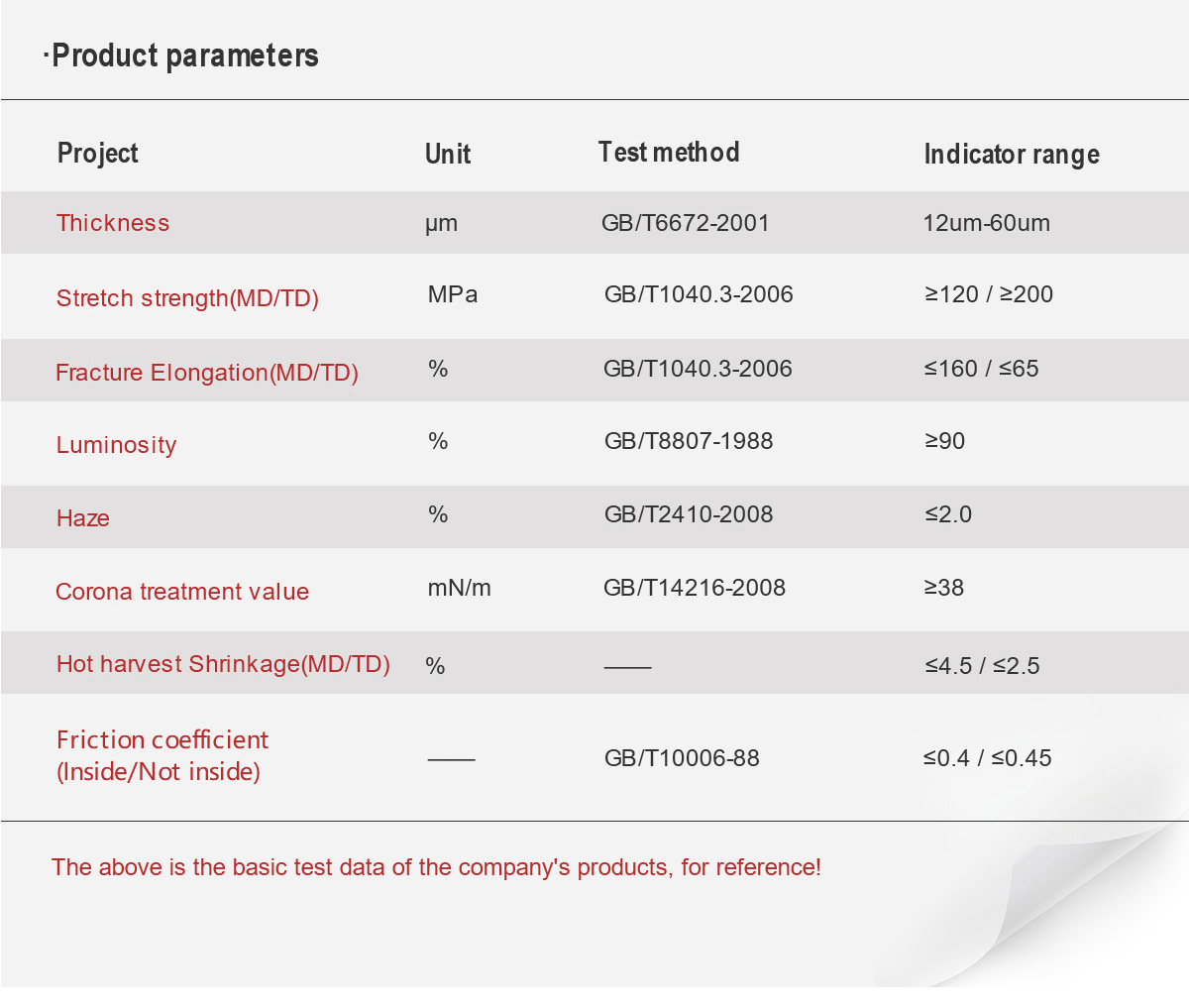Image resolution: width=1189 pixels, height=1008 pixels.
Task: Select the 12um-60um indicator value
Action: coord(987,223)
